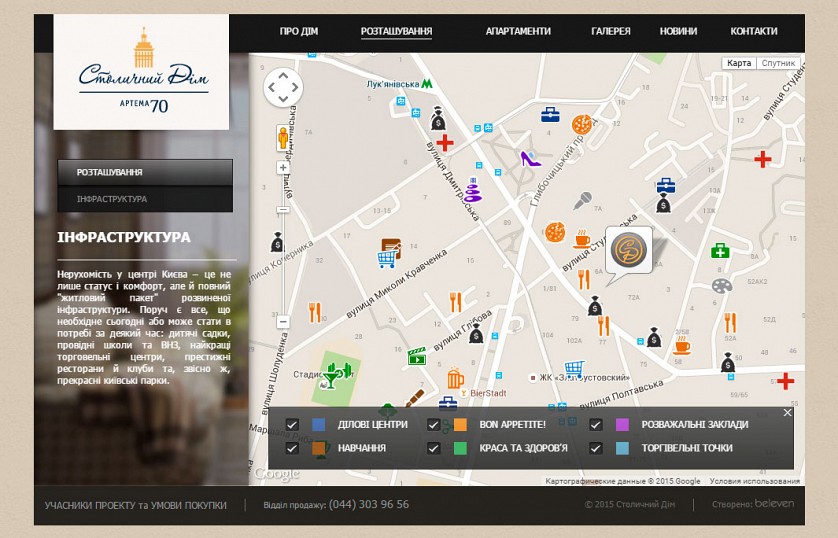This screenshot has height=538, width=838.
Task: Open Учасники проекту та умови покупки link
Action: pos(136,505)
